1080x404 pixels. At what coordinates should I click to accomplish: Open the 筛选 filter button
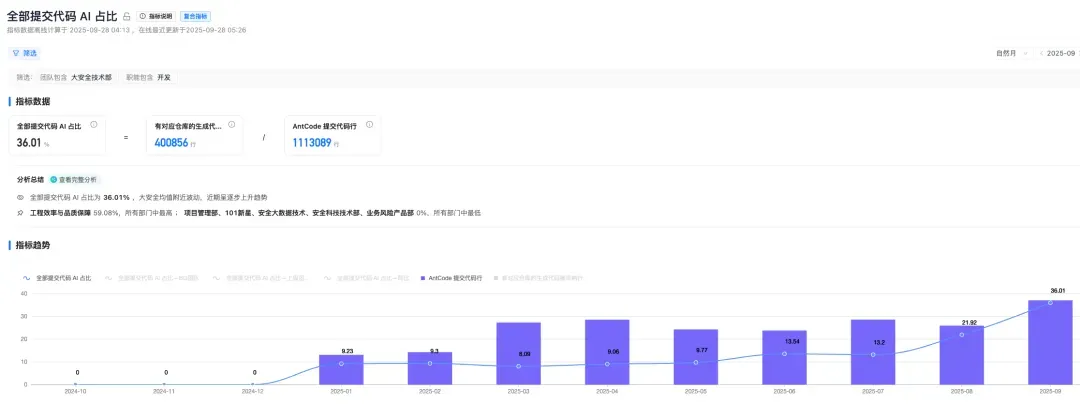(x=25, y=53)
